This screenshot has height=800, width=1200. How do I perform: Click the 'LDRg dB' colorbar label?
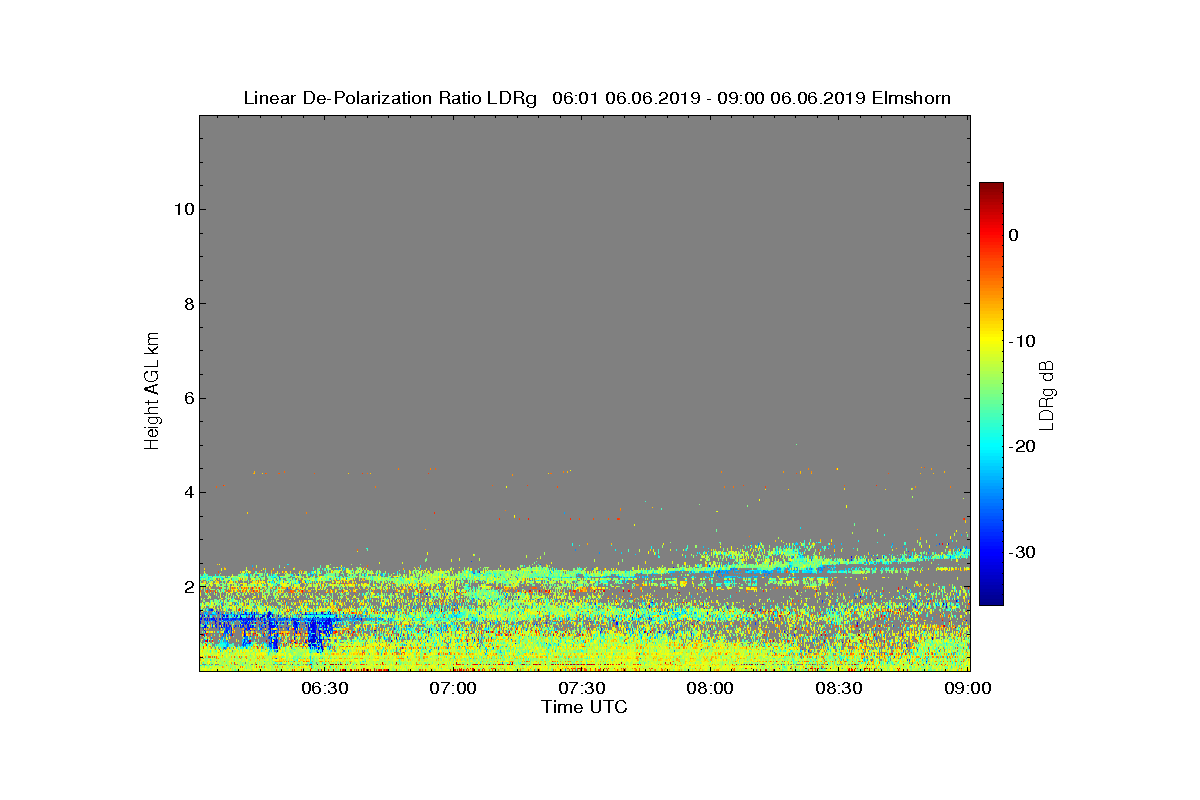[x=1047, y=394]
